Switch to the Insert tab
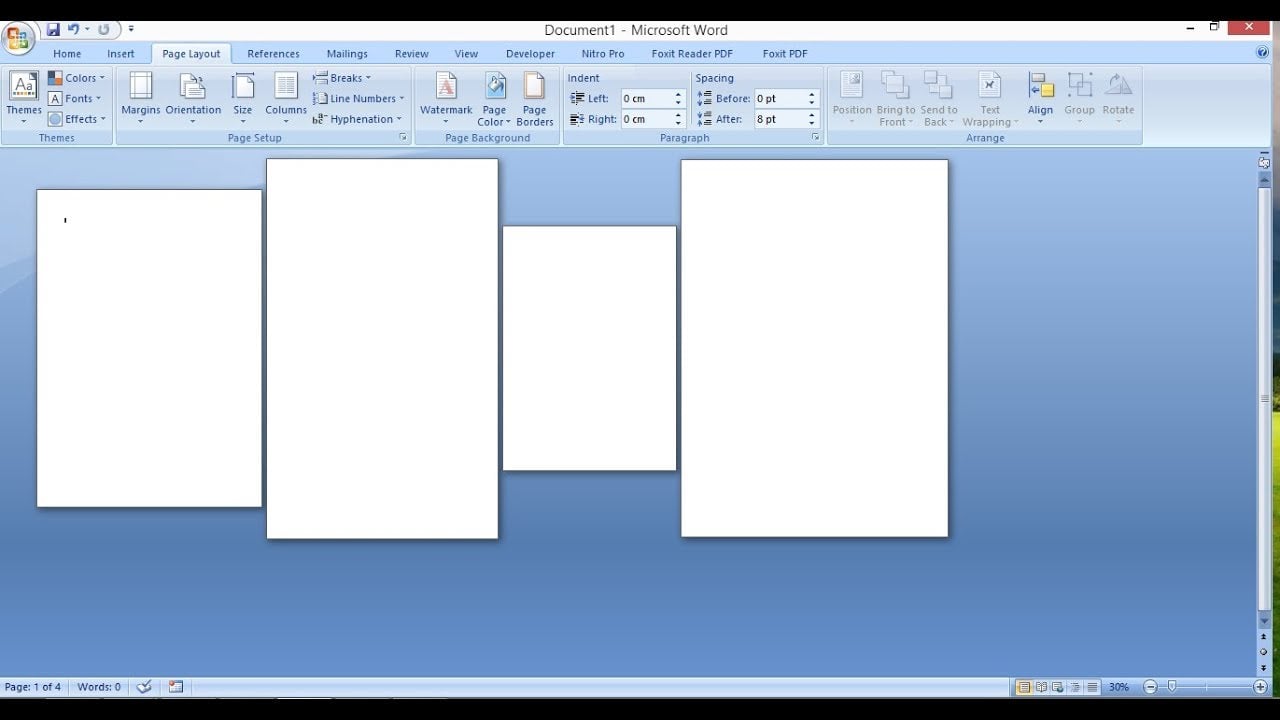The width and height of the screenshot is (1280, 720). pyautogui.click(x=121, y=54)
